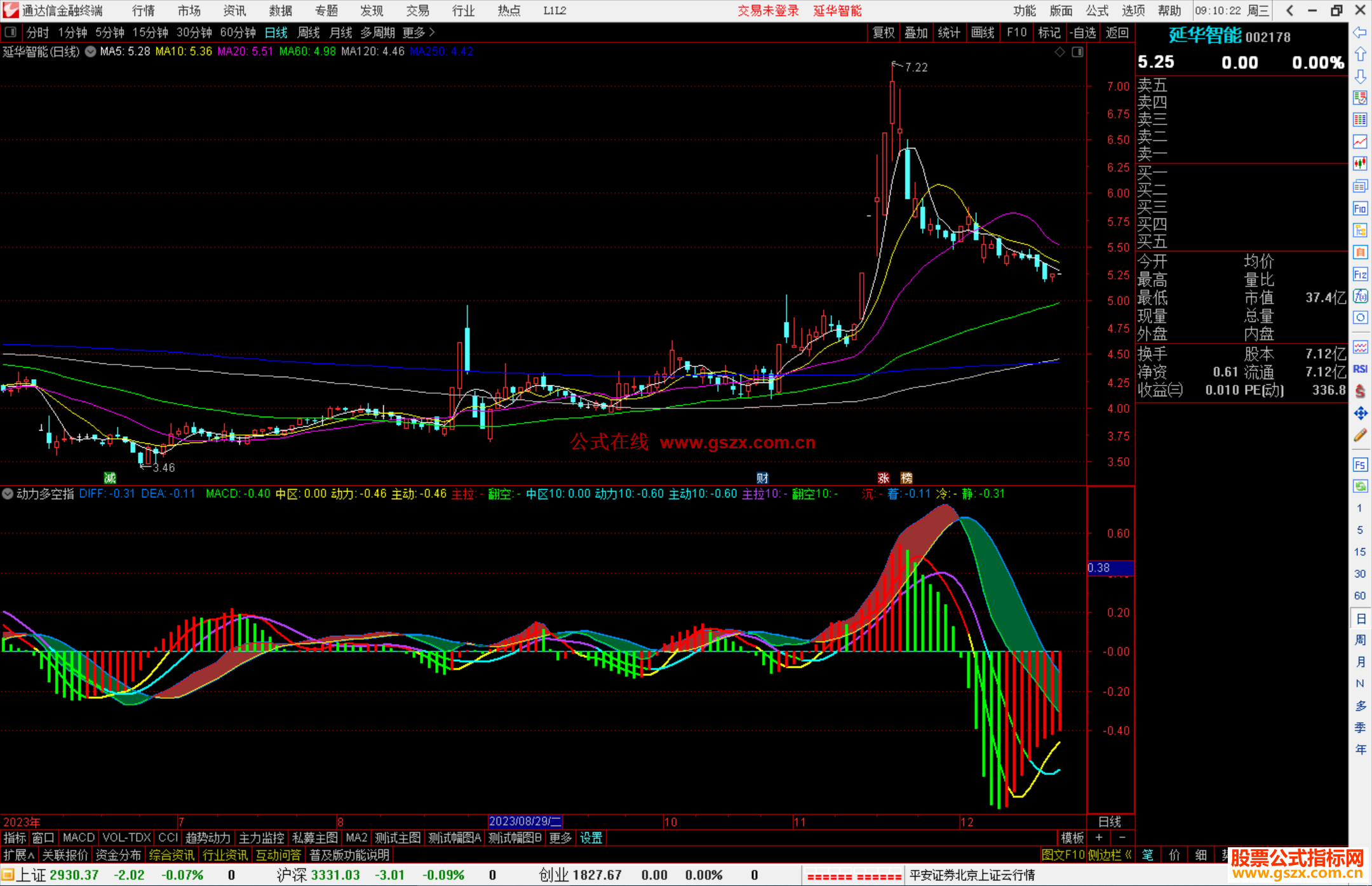Click the line trend chart sidebar icon
The height and width of the screenshot is (886, 1372).
pos(1359,141)
